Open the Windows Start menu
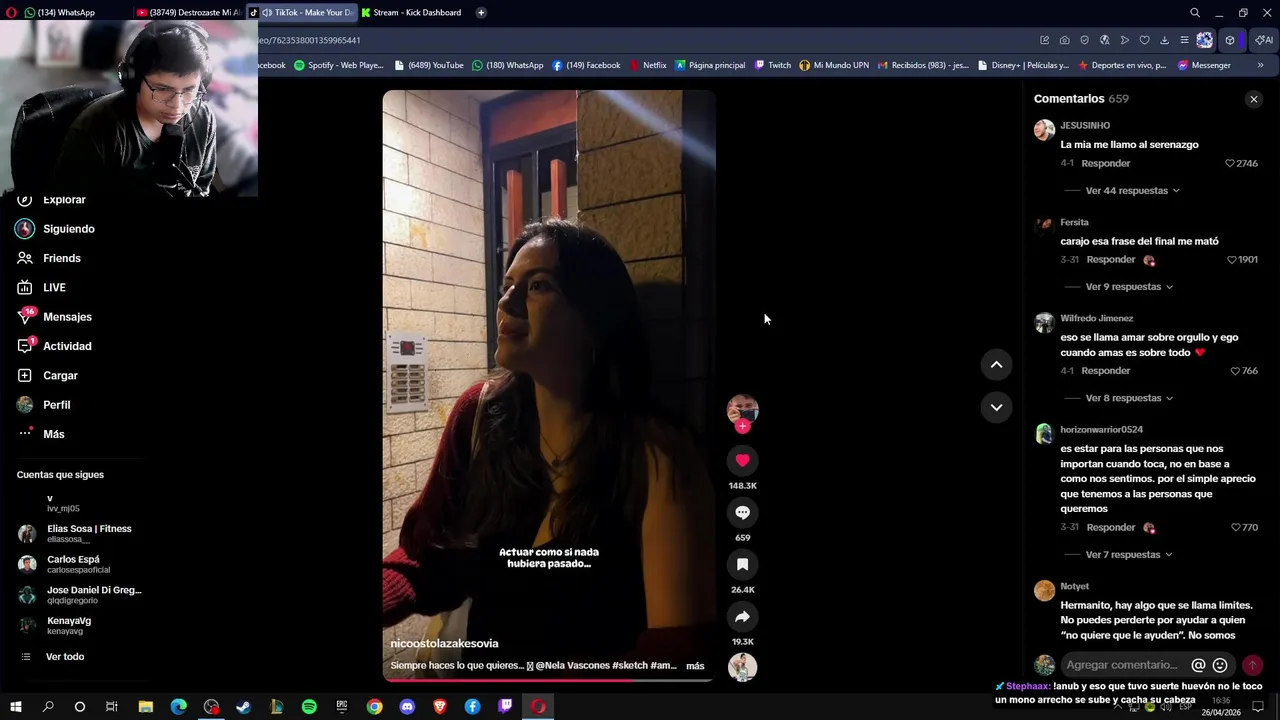 coord(15,707)
